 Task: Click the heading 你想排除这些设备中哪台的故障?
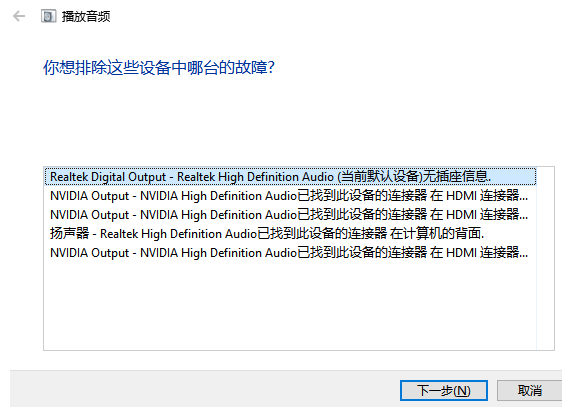159,67
